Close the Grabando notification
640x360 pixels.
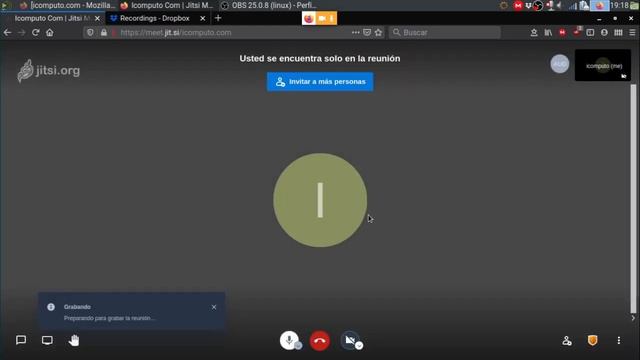[x=214, y=307]
